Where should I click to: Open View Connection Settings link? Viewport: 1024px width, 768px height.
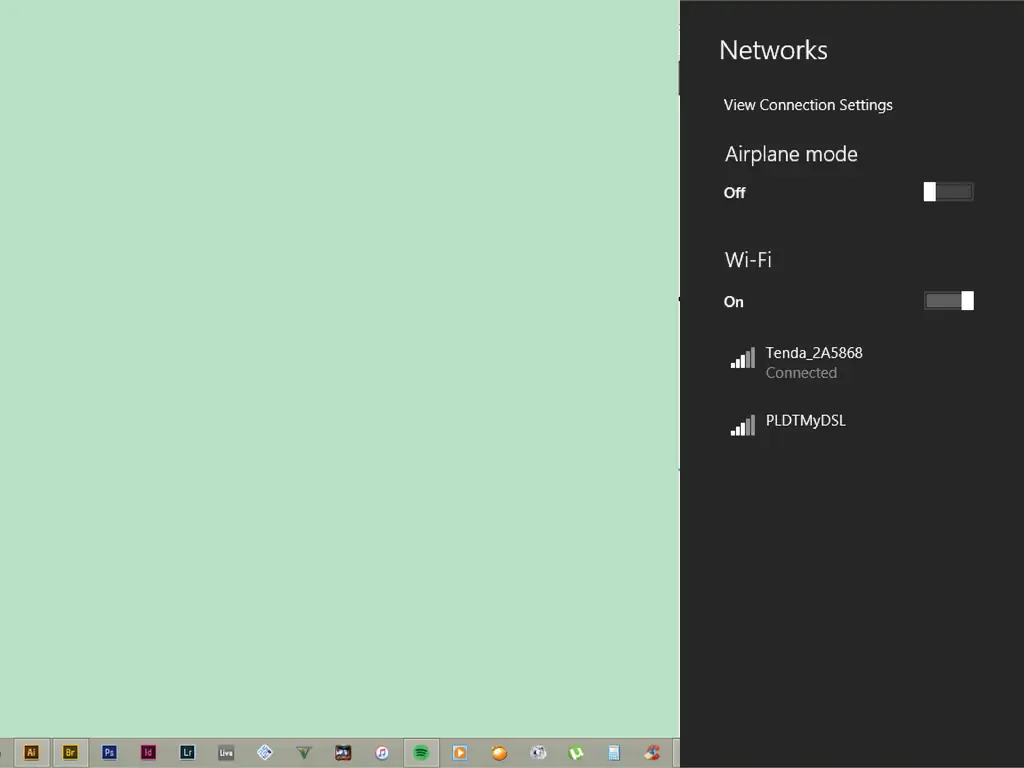808,105
